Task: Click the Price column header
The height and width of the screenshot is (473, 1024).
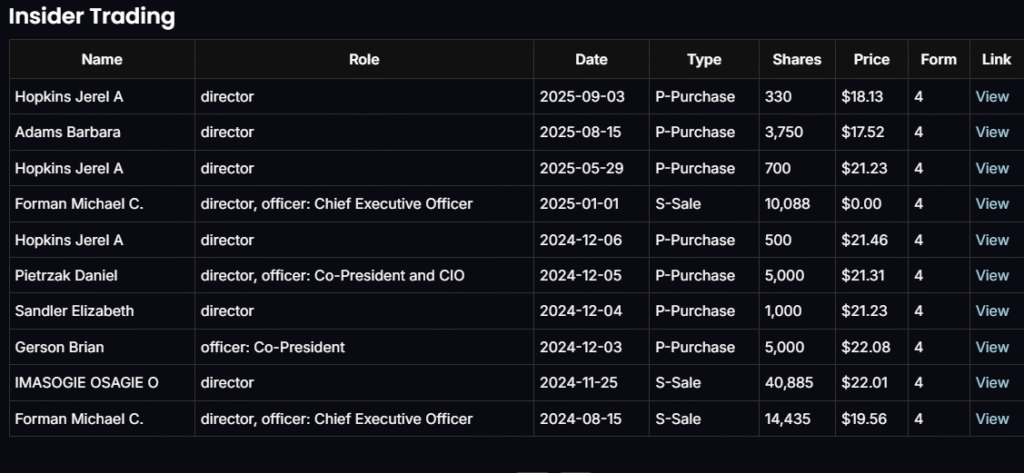Action: click(871, 60)
